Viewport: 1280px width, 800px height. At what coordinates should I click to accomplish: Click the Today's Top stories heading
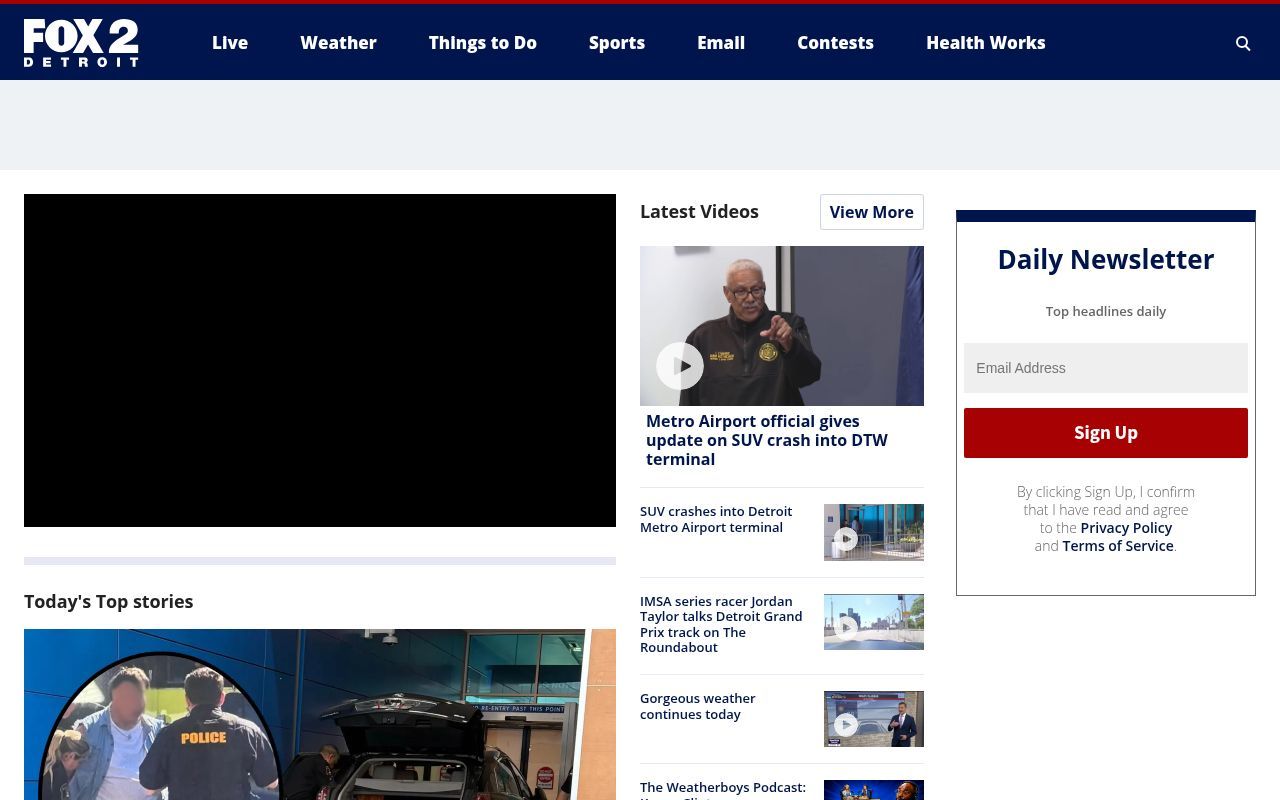(x=109, y=601)
